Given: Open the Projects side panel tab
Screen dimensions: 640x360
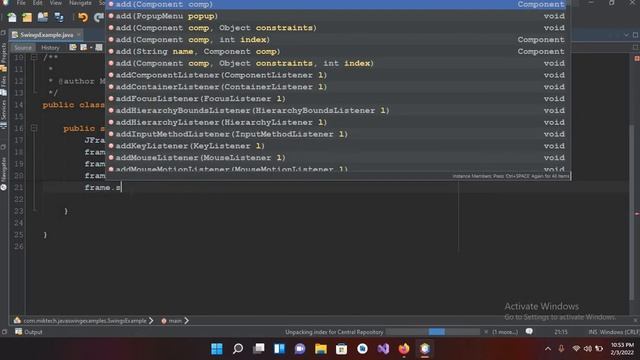Looking at the screenshot, I should [4, 53].
